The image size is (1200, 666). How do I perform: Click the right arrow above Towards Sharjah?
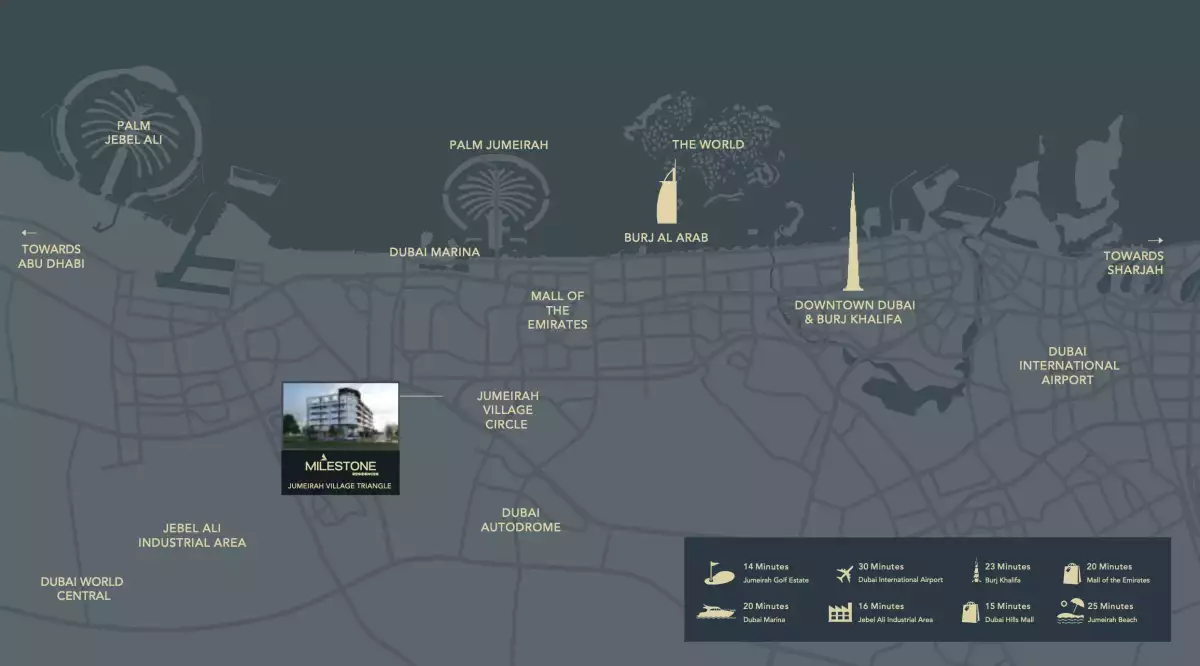coord(1155,240)
